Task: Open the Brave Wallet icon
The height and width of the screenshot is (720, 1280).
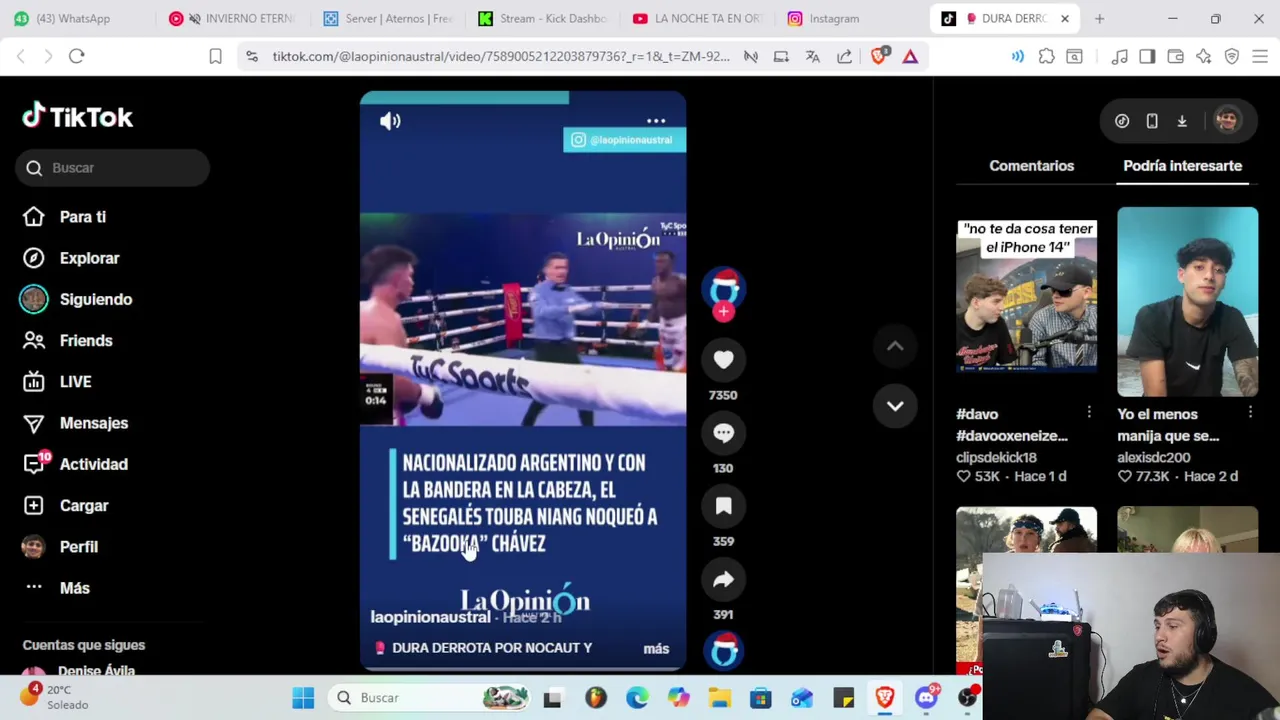Action: [1175, 57]
